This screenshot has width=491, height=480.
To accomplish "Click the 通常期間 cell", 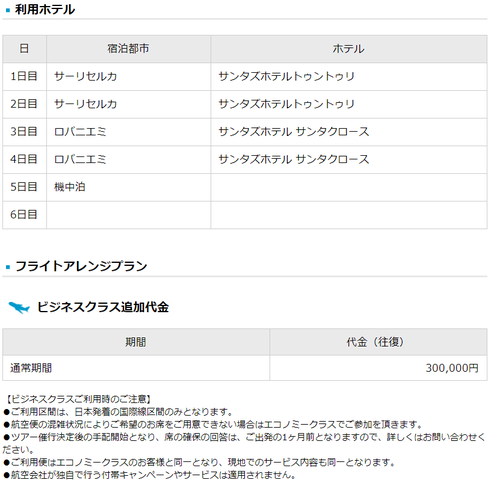I will [136, 368].
